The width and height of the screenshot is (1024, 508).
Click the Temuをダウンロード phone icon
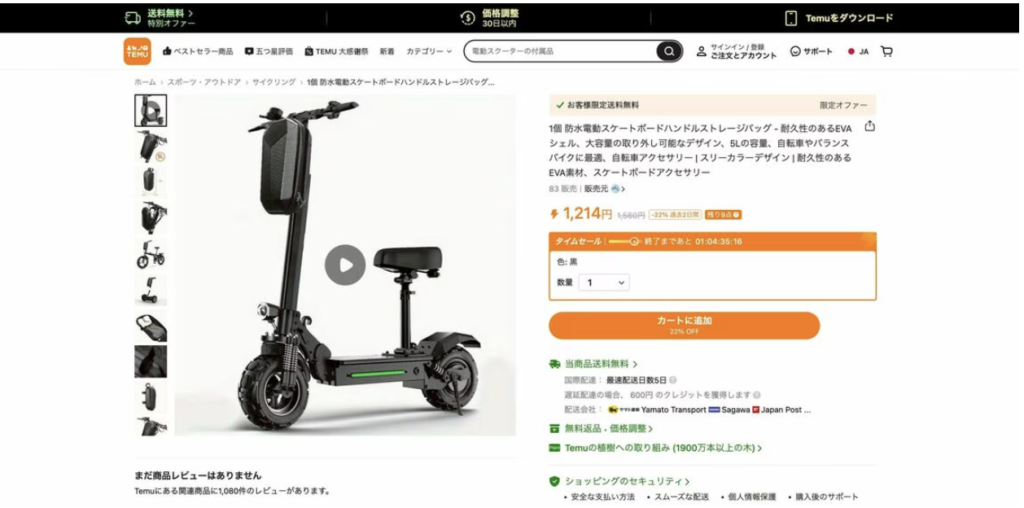click(x=791, y=18)
